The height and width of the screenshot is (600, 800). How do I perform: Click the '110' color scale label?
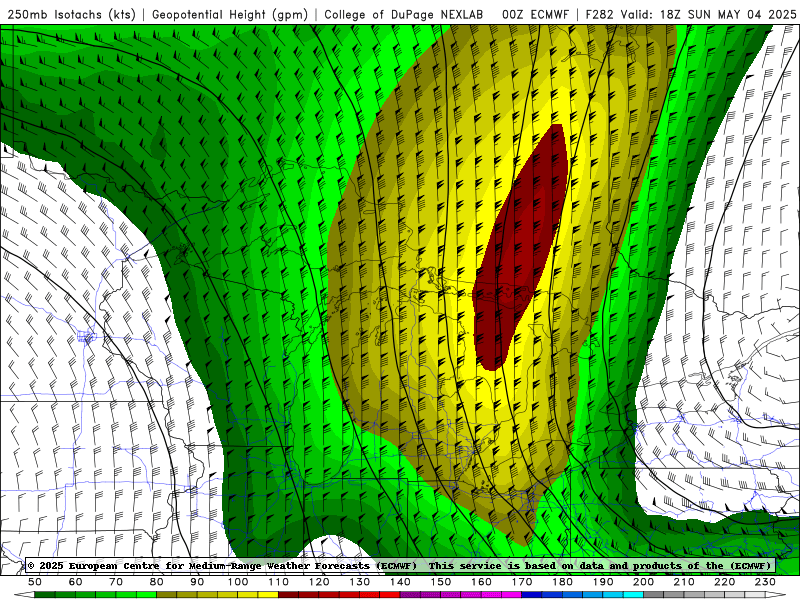(279, 582)
